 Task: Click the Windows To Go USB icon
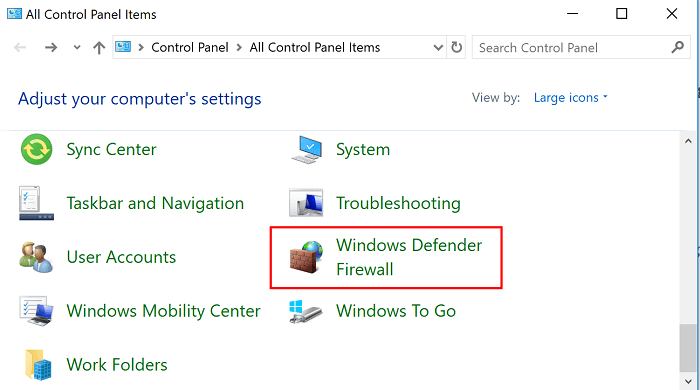tap(306, 311)
